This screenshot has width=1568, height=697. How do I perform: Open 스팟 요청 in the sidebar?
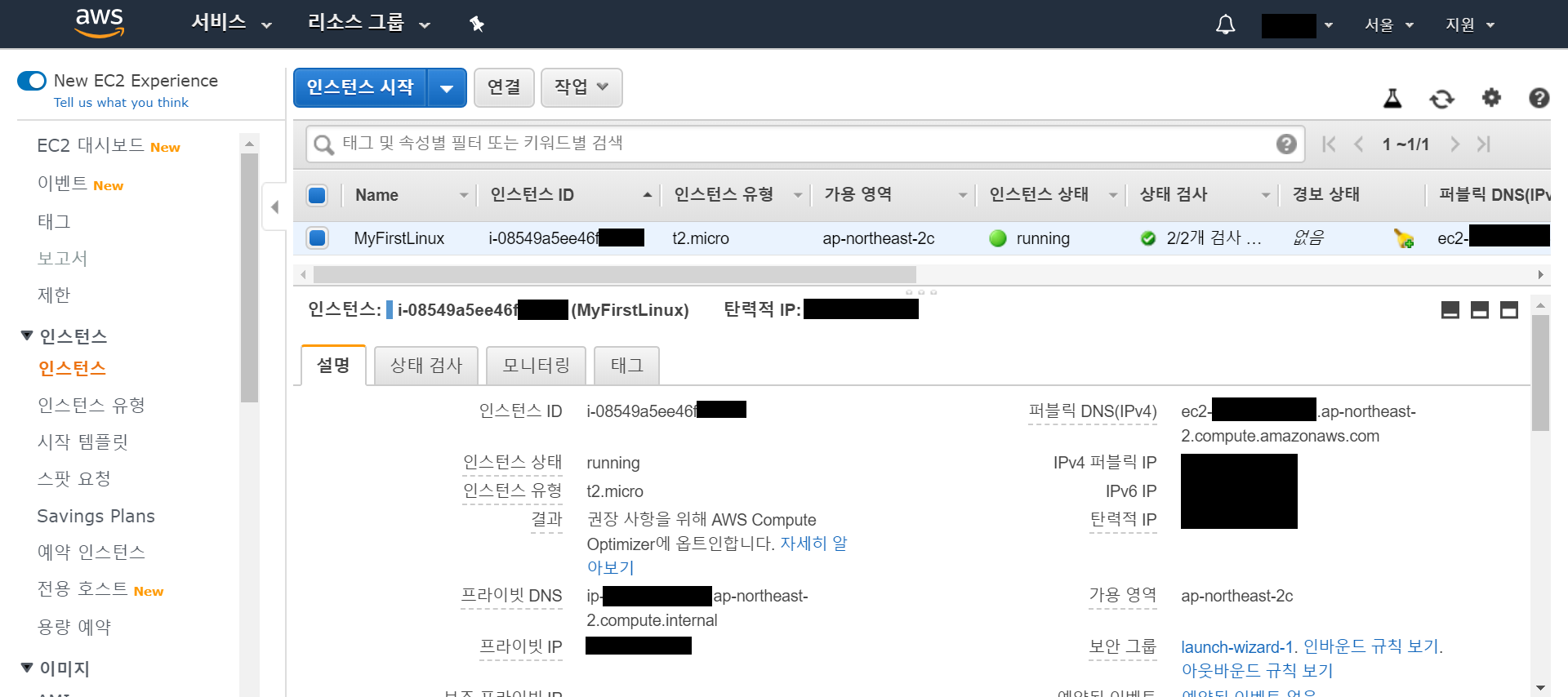(x=74, y=479)
